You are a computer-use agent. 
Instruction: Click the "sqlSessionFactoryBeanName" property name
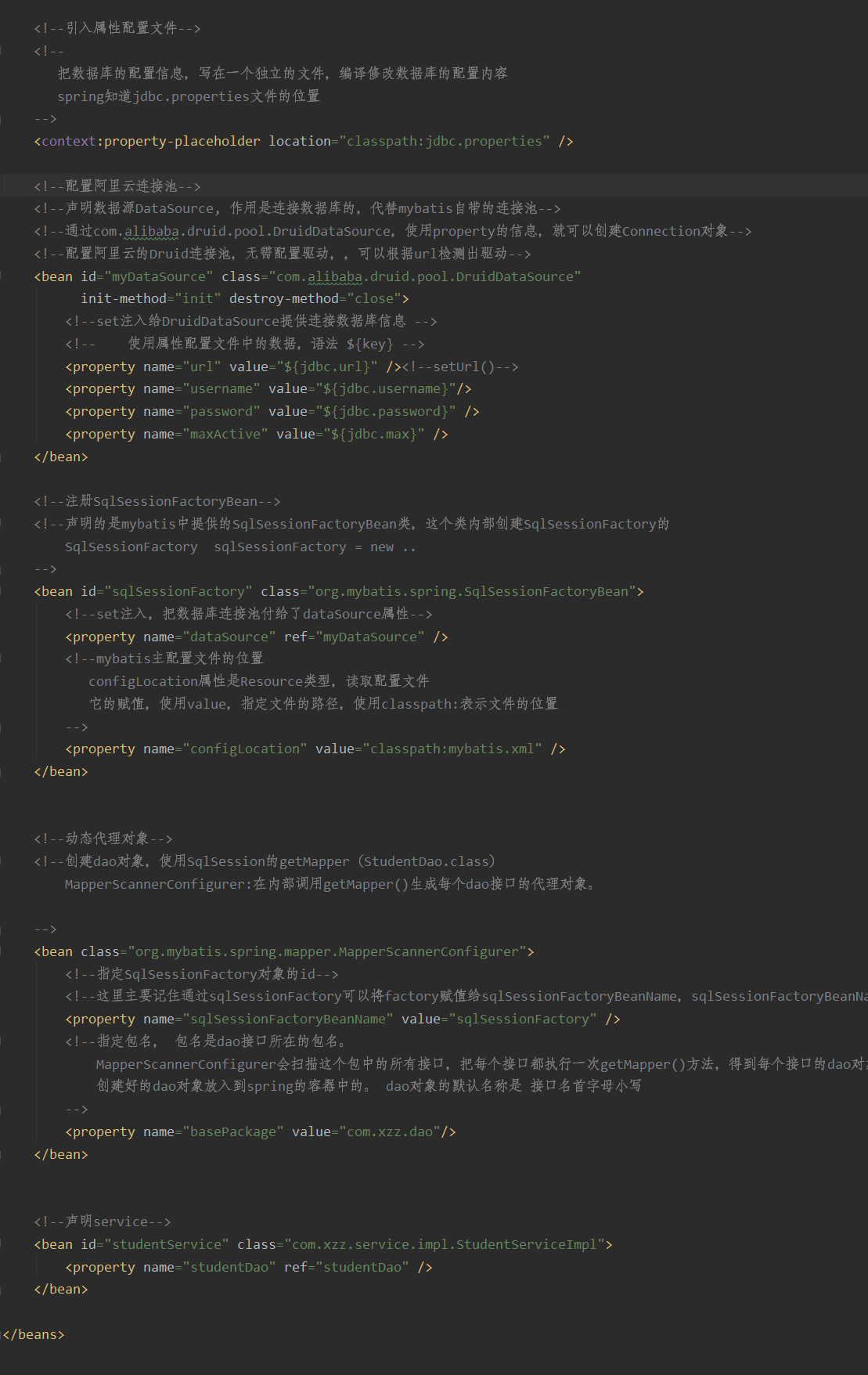coord(287,1019)
